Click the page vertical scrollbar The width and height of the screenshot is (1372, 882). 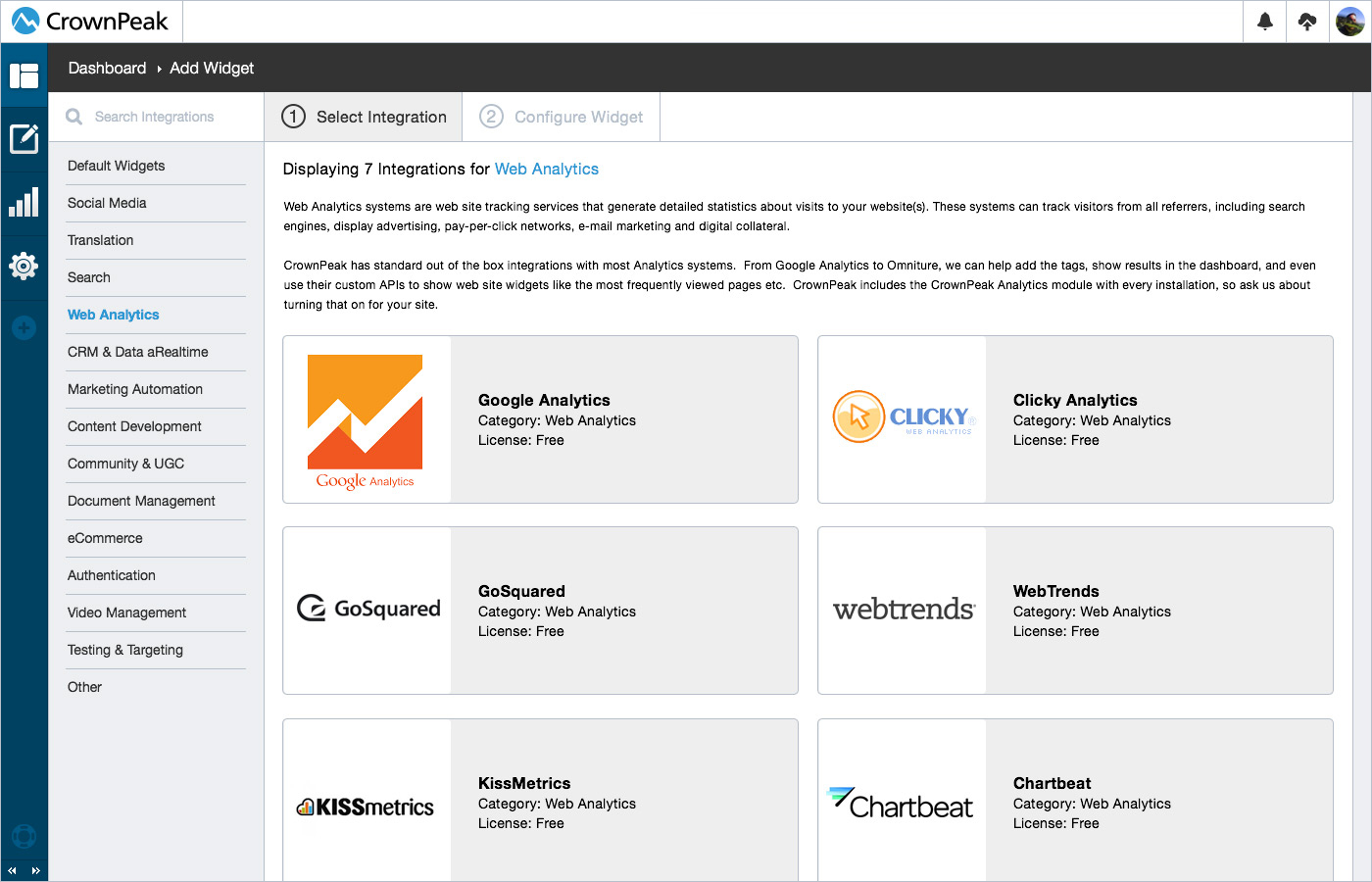pos(1362,487)
